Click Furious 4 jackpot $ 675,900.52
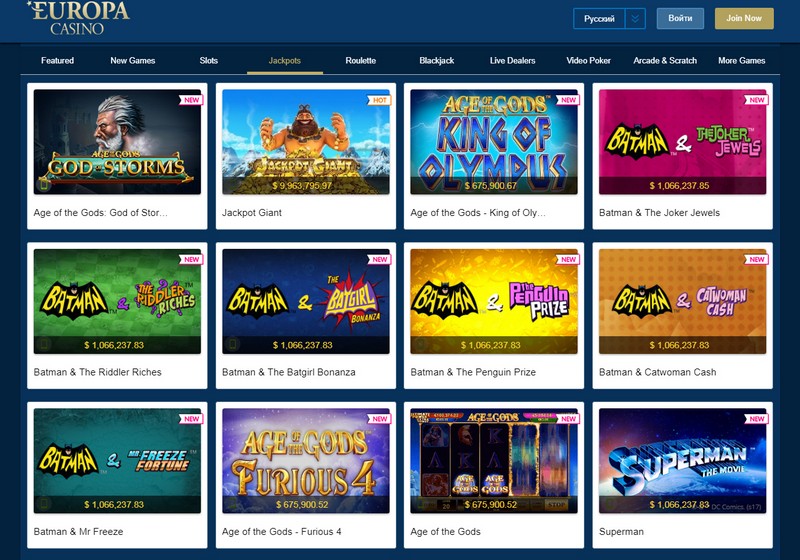Screen dimensions: 800x560 point(302,504)
